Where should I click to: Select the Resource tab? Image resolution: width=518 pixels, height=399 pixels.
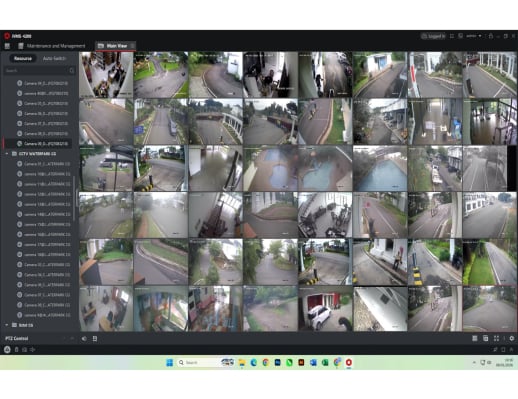(x=23, y=58)
